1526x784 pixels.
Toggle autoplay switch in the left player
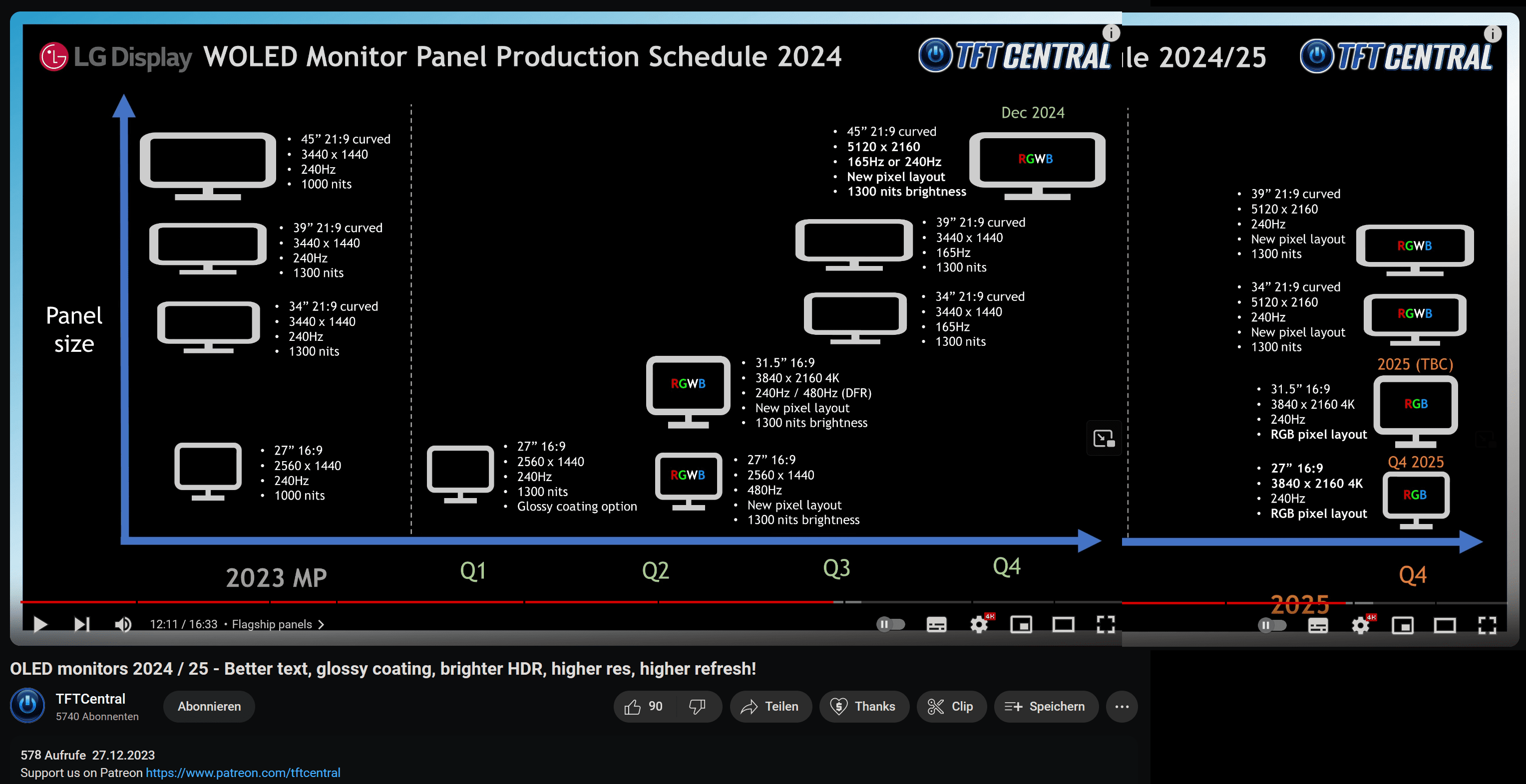tap(890, 624)
